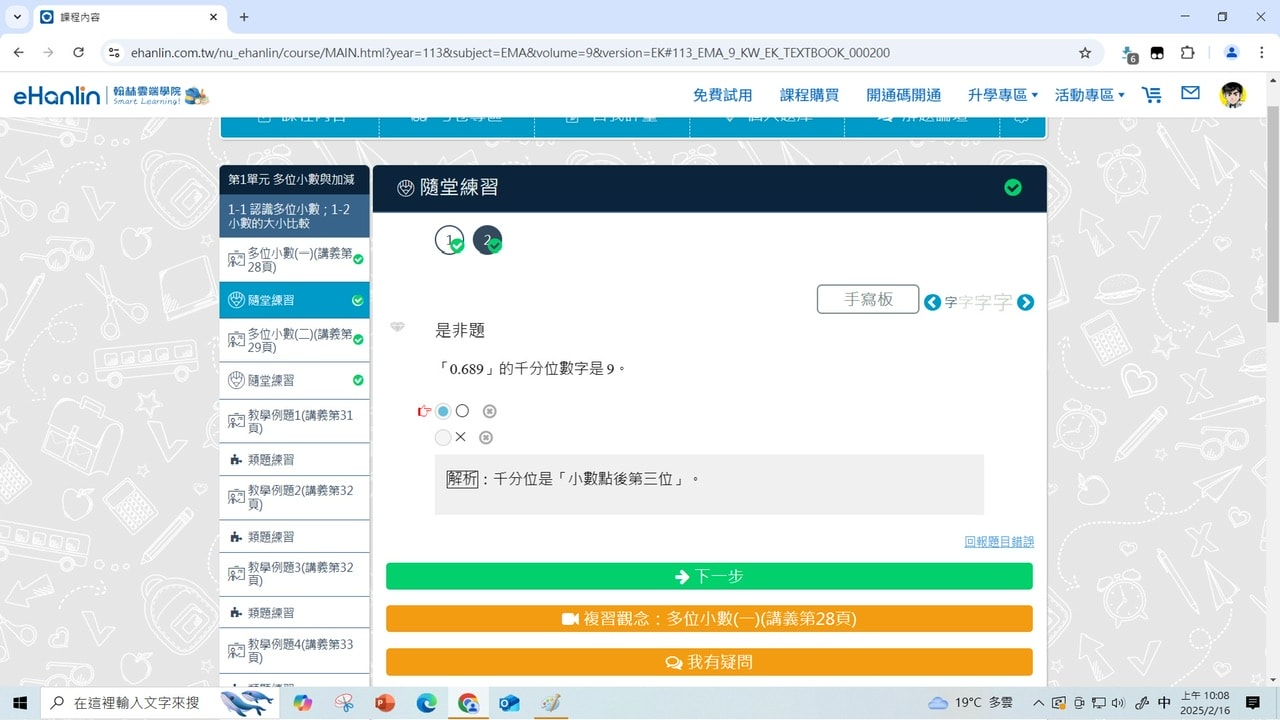This screenshot has width=1280, height=720.
Task: Click the green 下一步 button
Action: coord(709,576)
